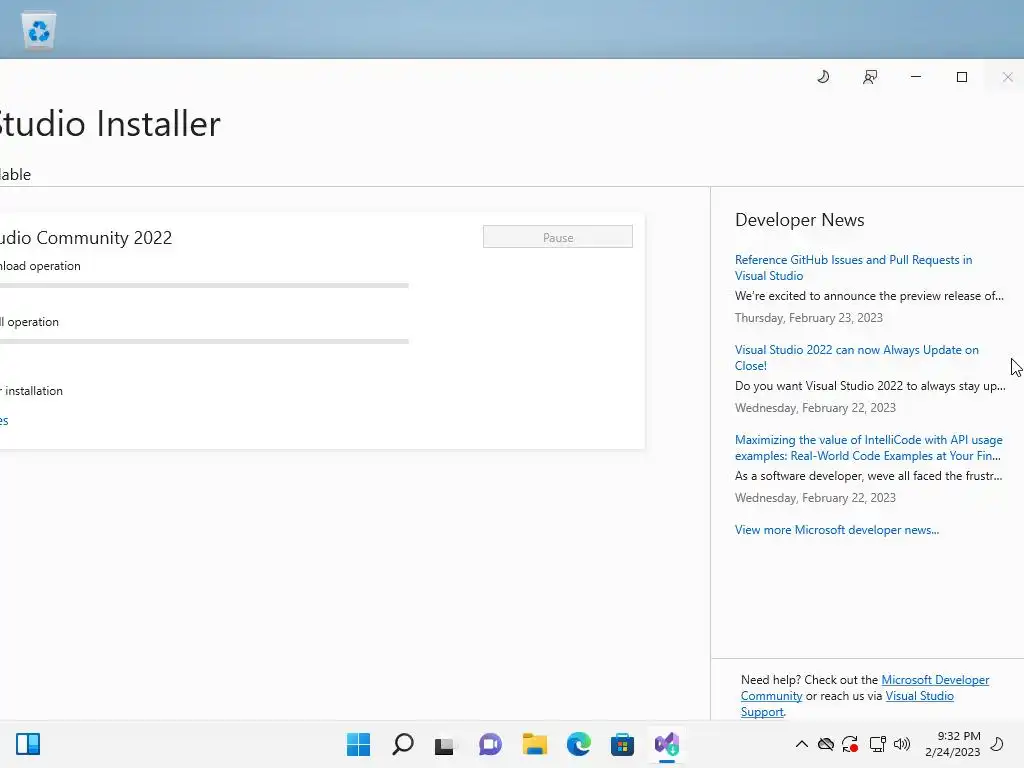Select 'As a software developer' summary text

(868, 476)
